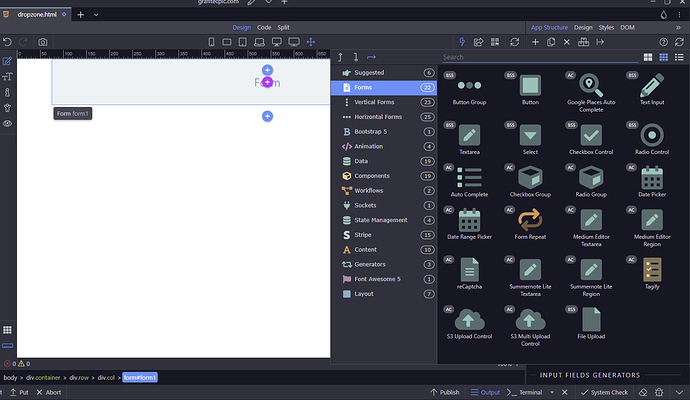The width and height of the screenshot is (690, 400).
Task: Insert the Checkbox Group component
Action: point(530,182)
